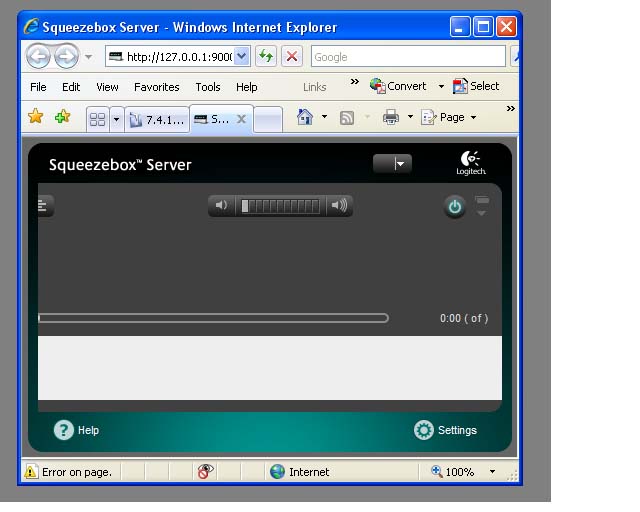Click the Convert PDF toolbar button
The image size is (640, 512).
398,86
